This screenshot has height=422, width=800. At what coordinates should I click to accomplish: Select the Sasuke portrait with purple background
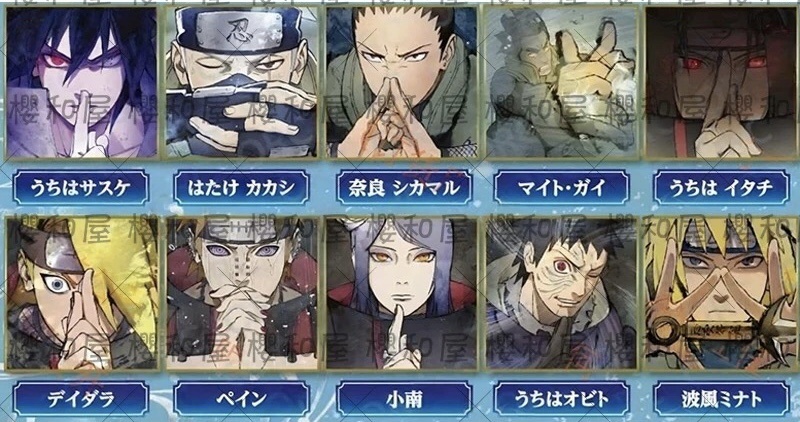81,82
